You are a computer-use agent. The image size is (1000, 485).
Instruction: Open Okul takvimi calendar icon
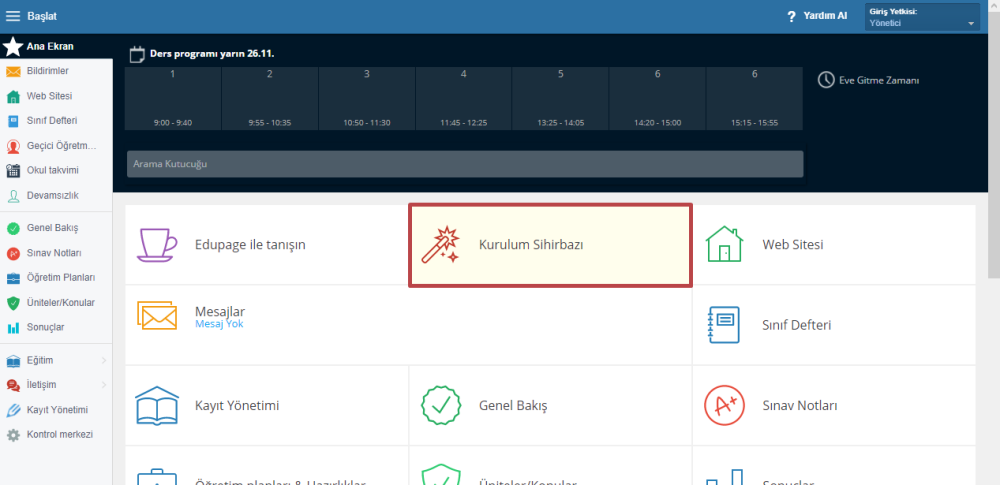tap(13, 170)
